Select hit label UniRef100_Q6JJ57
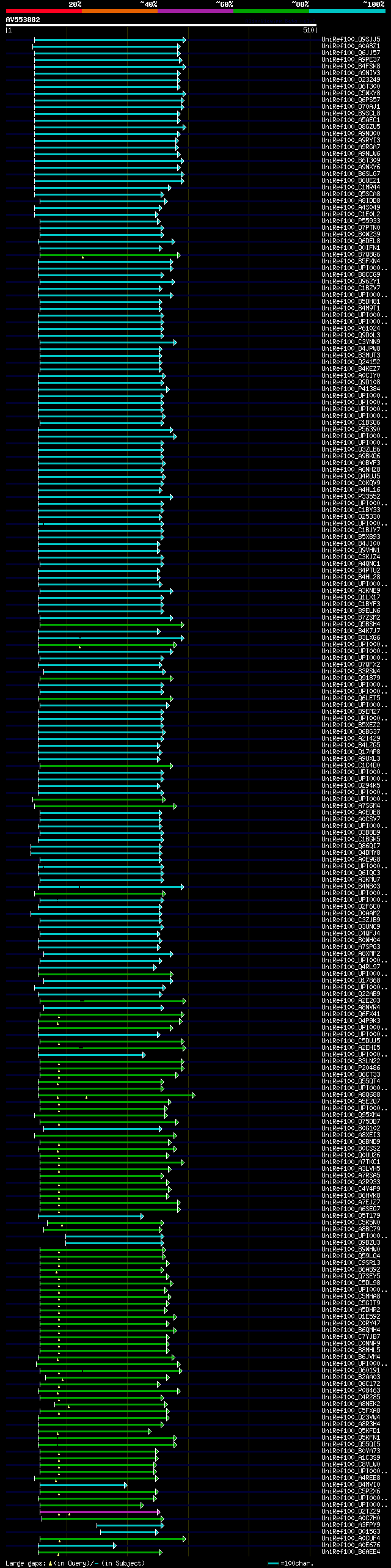Image resolution: width=391 pixels, height=1568 pixels. [x=351, y=53]
